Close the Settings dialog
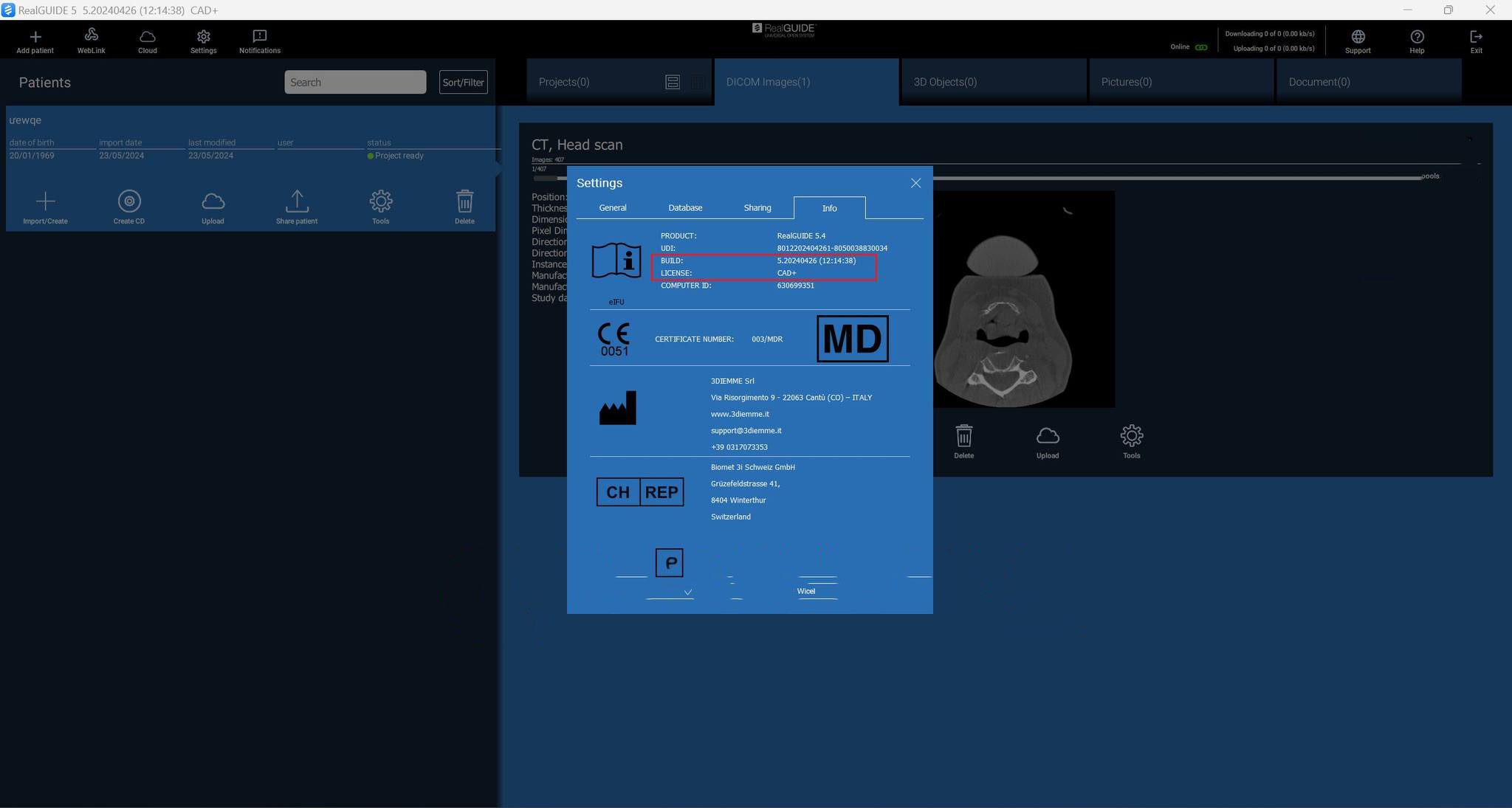The image size is (1512, 808). 915,183
